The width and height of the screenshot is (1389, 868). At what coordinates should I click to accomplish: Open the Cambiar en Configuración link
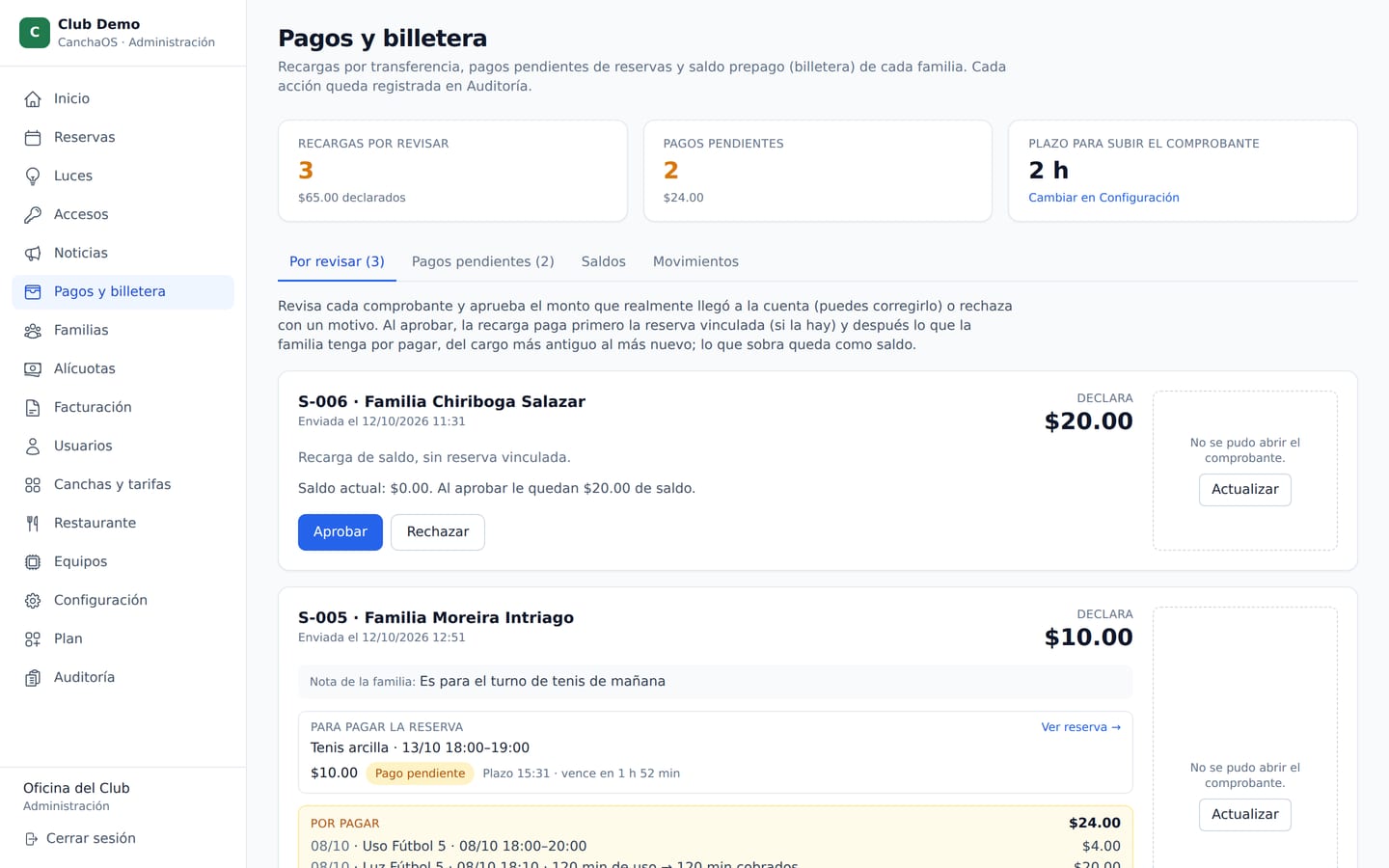1103,198
